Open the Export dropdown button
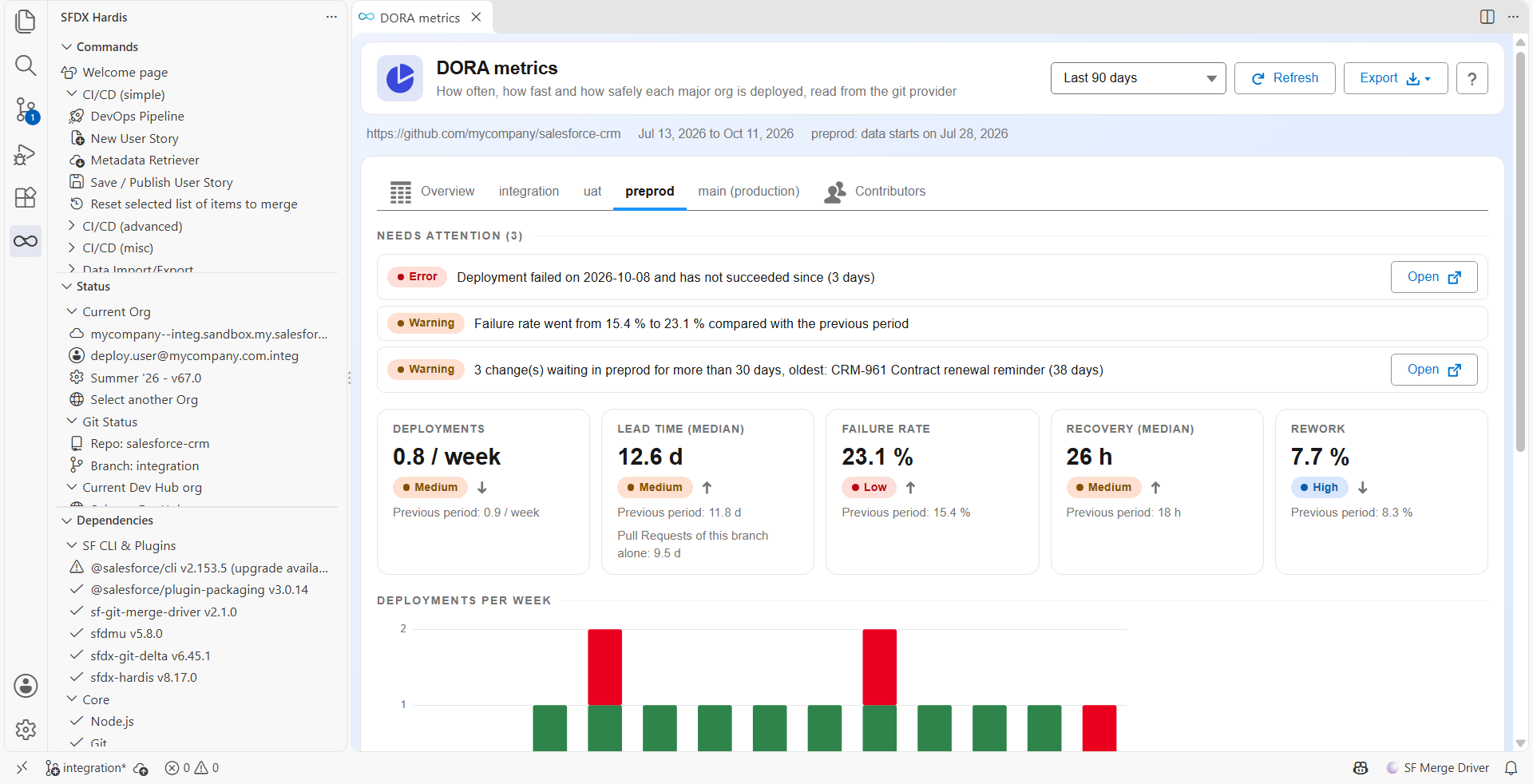The image size is (1533, 784). [x=1395, y=78]
